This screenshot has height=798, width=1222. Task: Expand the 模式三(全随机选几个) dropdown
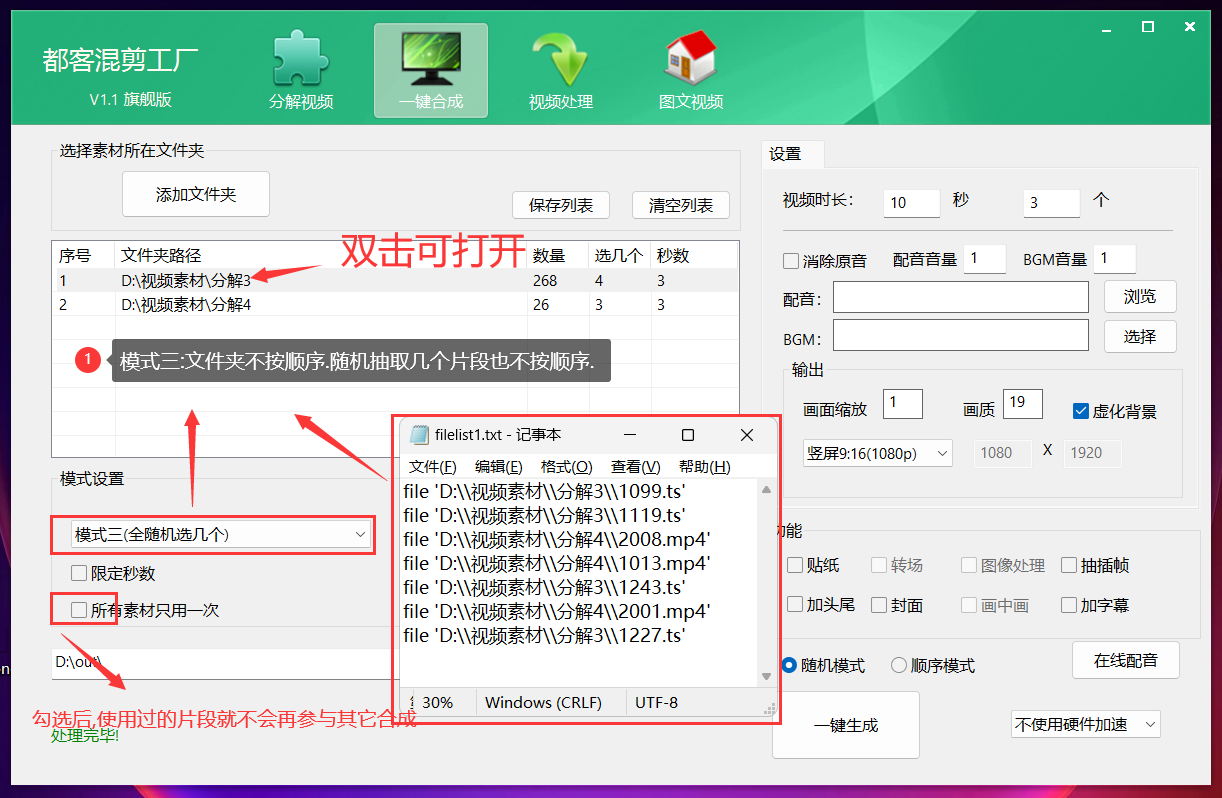pos(221,535)
